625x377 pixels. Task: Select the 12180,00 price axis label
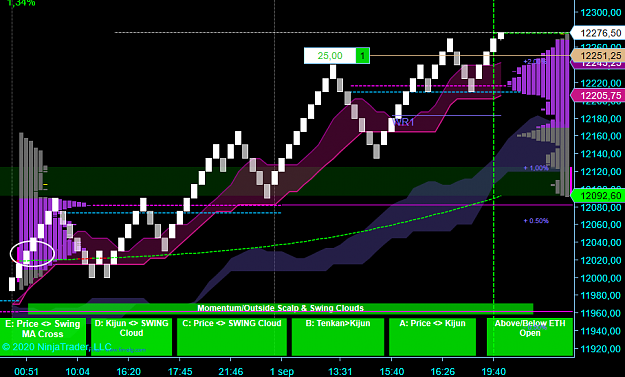tap(601, 119)
